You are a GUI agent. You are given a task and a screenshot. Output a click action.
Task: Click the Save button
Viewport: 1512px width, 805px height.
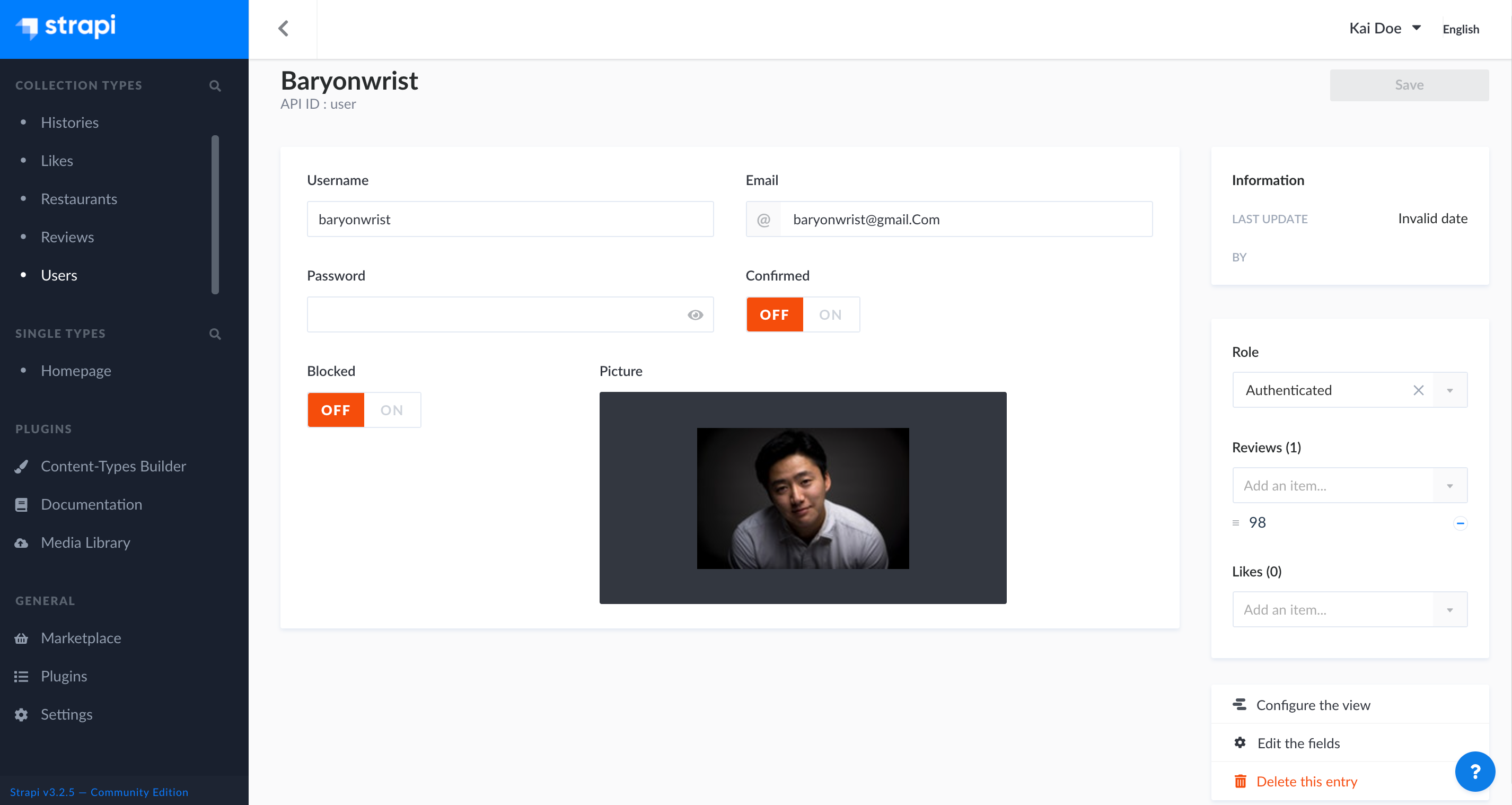click(1409, 84)
